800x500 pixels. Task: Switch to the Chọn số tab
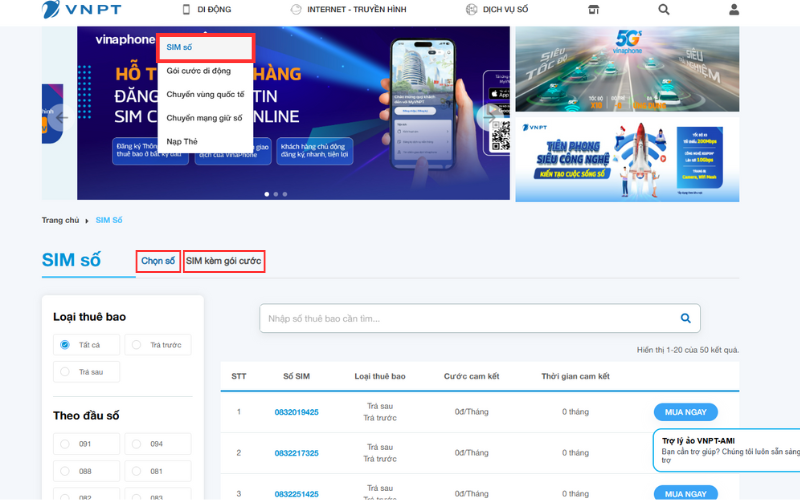coord(158,261)
